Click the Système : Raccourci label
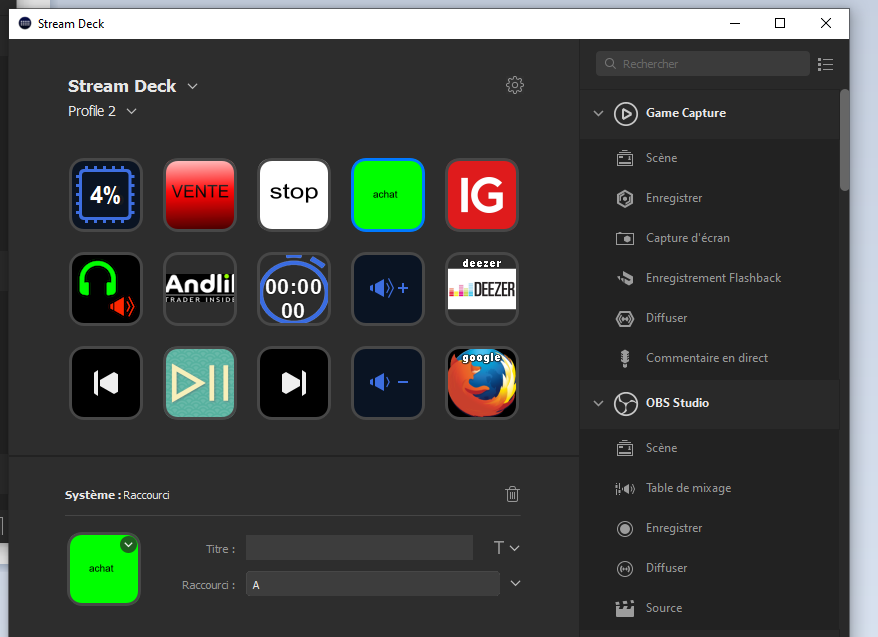Image resolution: width=878 pixels, height=637 pixels. pos(117,495)
